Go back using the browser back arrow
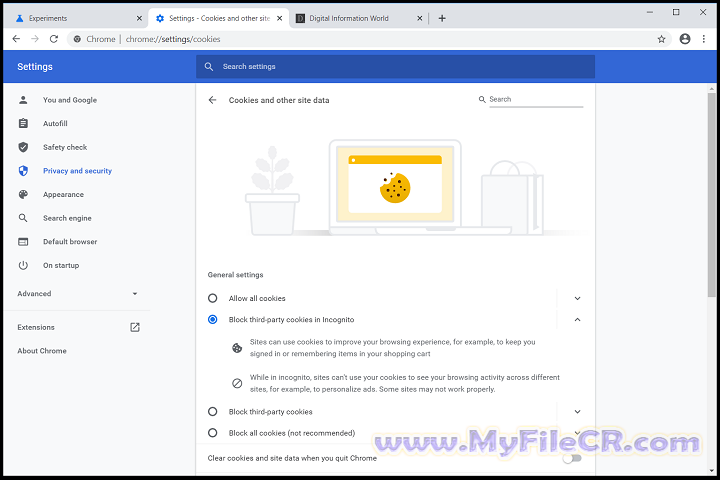Viewport: 720px width, 480px height. [x=16, y=39]
